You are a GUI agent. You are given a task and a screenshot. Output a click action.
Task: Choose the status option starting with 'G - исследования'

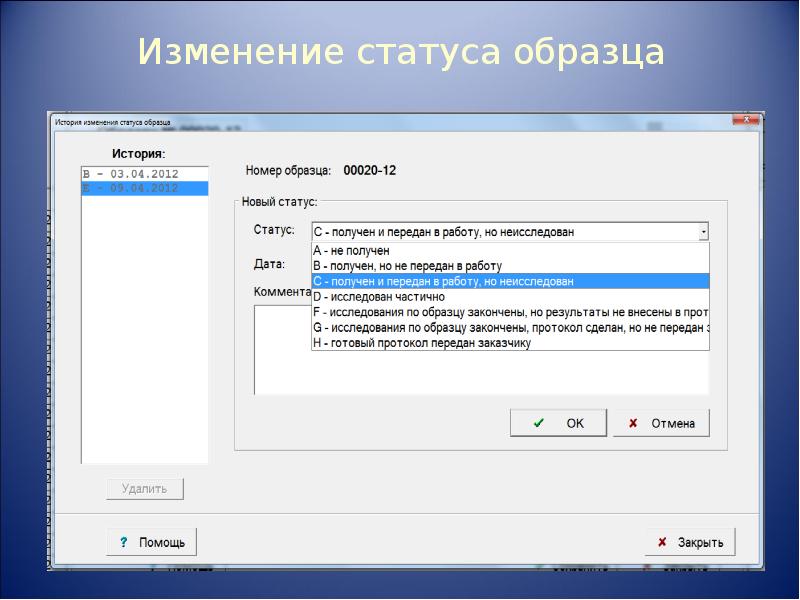(510, 327)
